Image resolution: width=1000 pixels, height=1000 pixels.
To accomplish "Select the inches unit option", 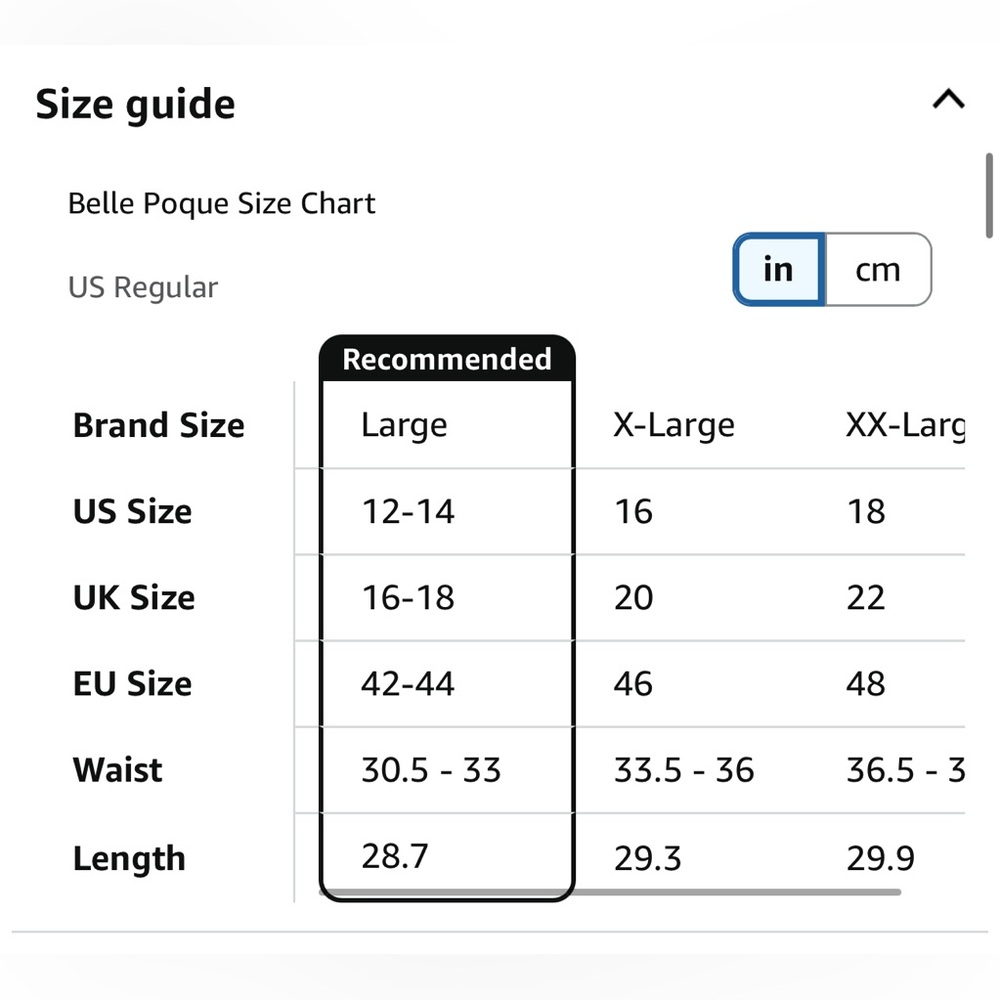I will [x=778, y=270].
